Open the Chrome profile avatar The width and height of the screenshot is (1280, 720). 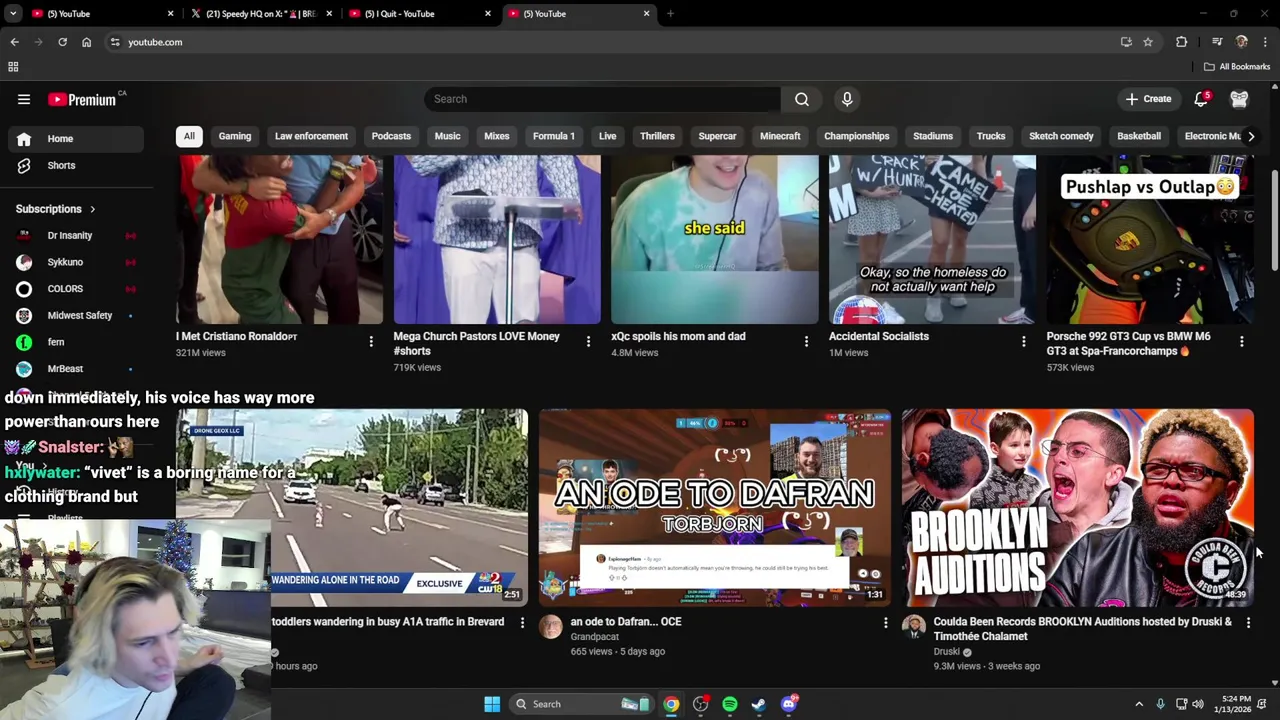click(1242, 42)
